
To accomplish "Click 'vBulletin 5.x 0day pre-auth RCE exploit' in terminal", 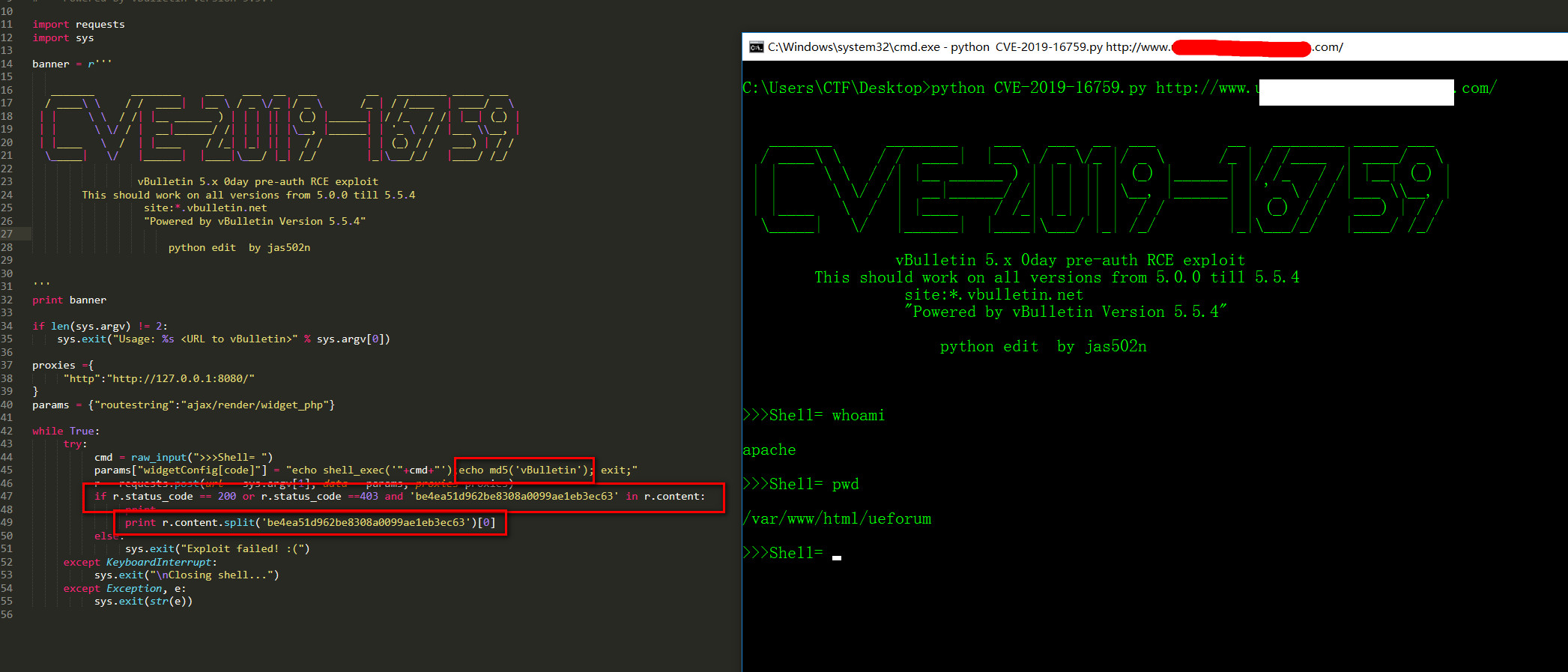I will [1070, 261].
